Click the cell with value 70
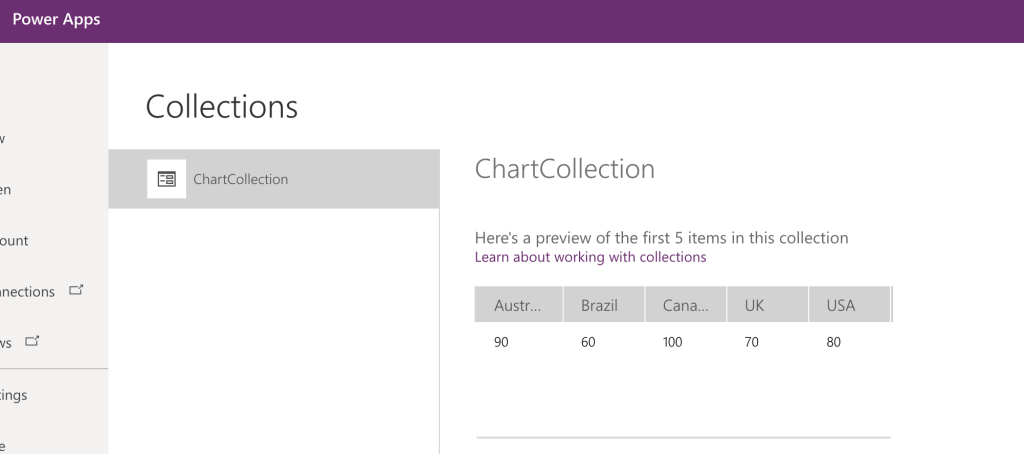 (x=752, y=342)
